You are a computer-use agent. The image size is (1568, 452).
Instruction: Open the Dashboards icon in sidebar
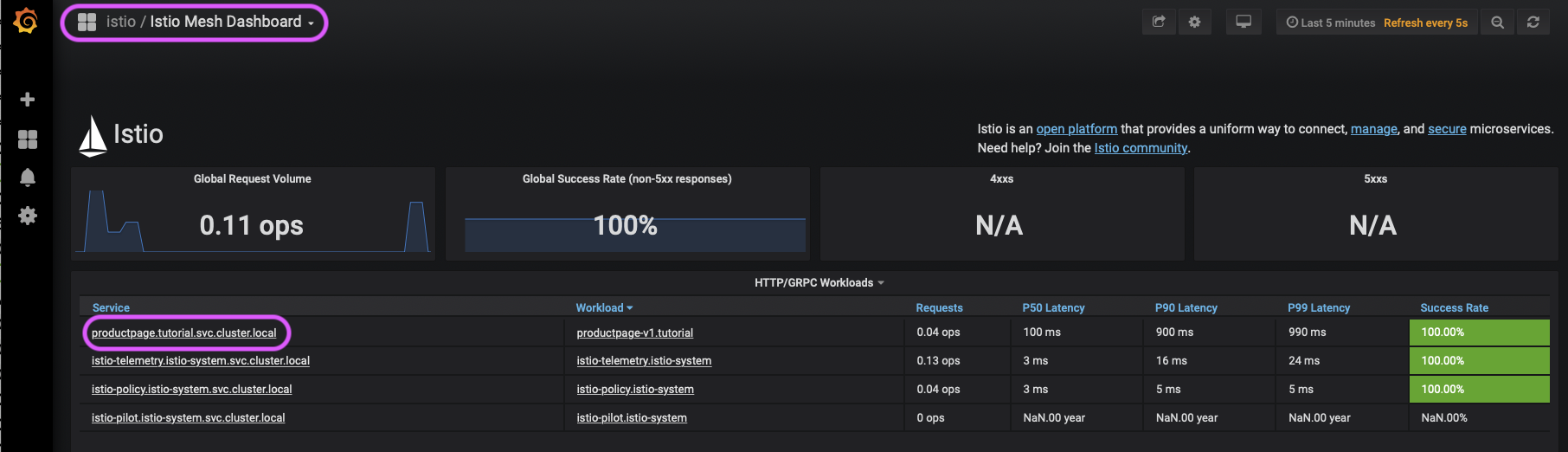point(28,139)
